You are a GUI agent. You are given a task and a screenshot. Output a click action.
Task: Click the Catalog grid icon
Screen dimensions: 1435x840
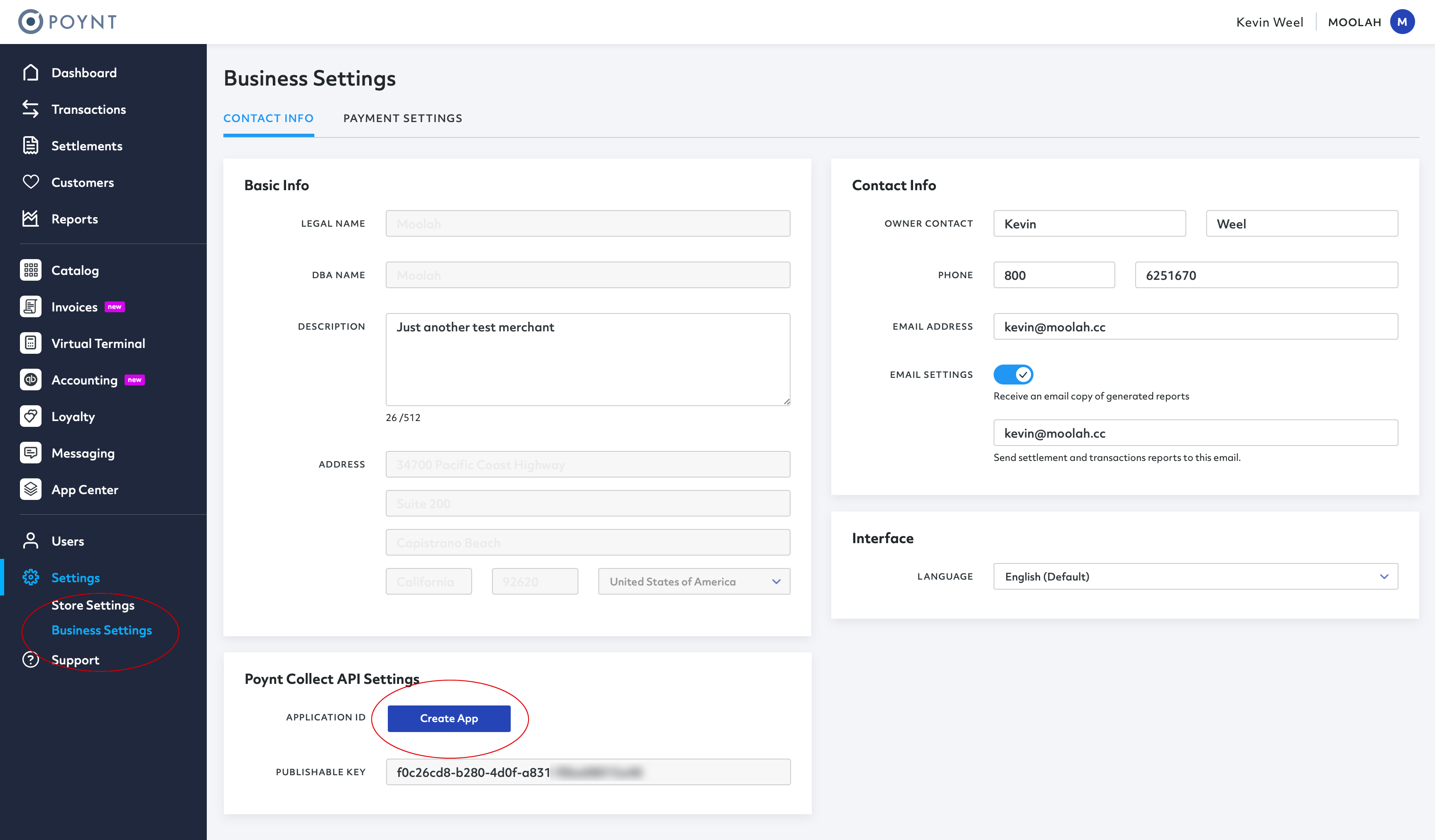(31, 270)
